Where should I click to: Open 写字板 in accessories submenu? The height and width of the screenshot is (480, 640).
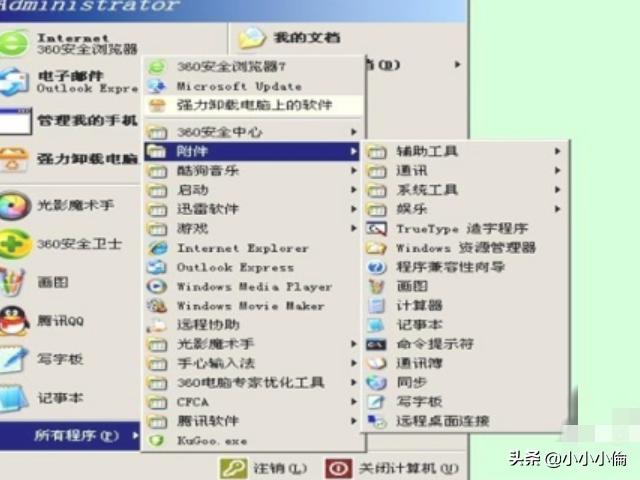(x=464, y=402)
